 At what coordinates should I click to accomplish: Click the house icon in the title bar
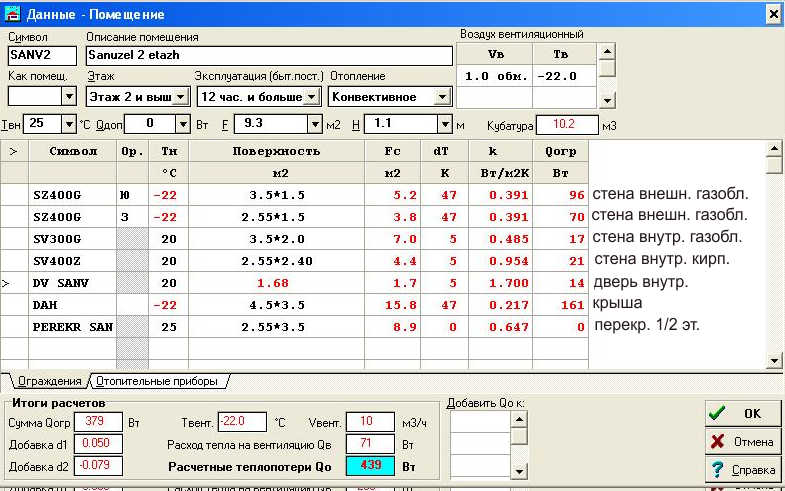tap(12, 14)
